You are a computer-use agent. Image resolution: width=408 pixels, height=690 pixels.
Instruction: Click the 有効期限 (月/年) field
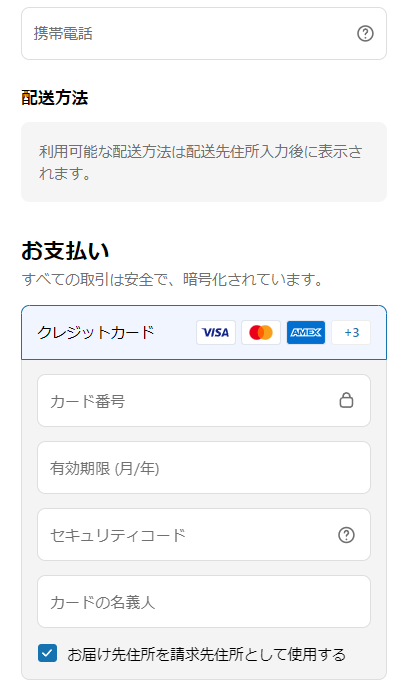click(204, 467)
